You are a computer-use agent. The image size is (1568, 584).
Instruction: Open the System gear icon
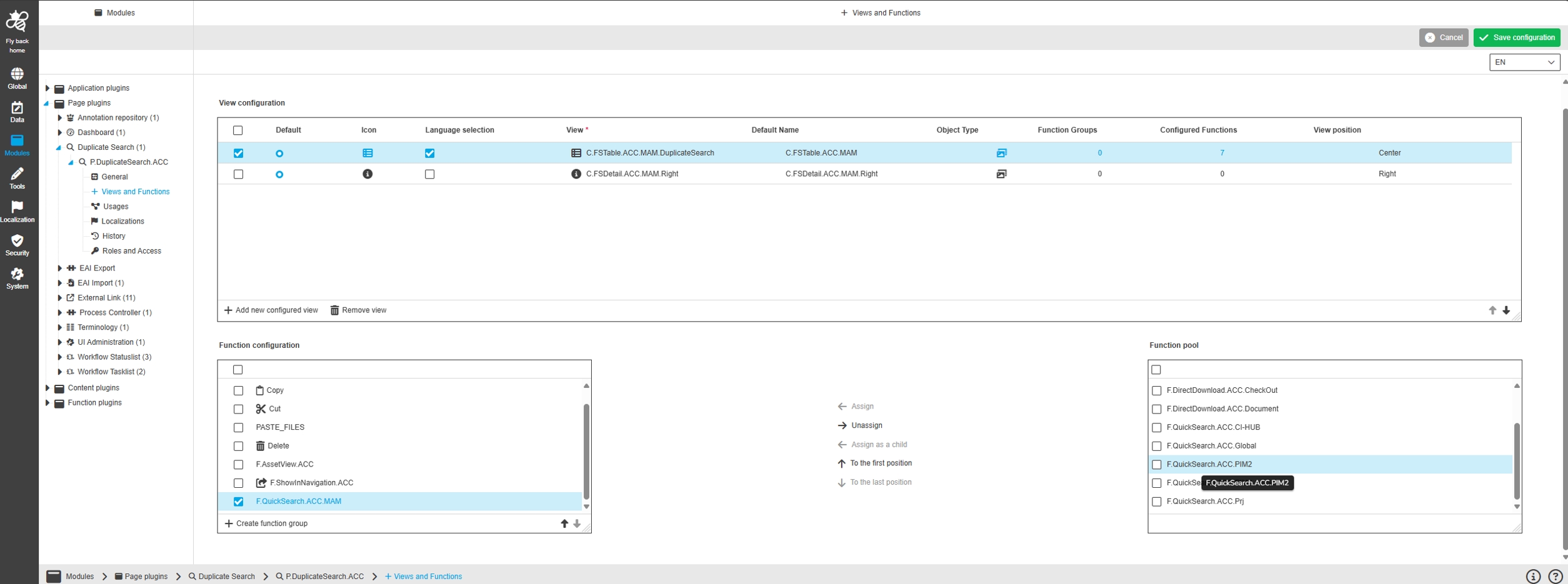coord(17,278)
